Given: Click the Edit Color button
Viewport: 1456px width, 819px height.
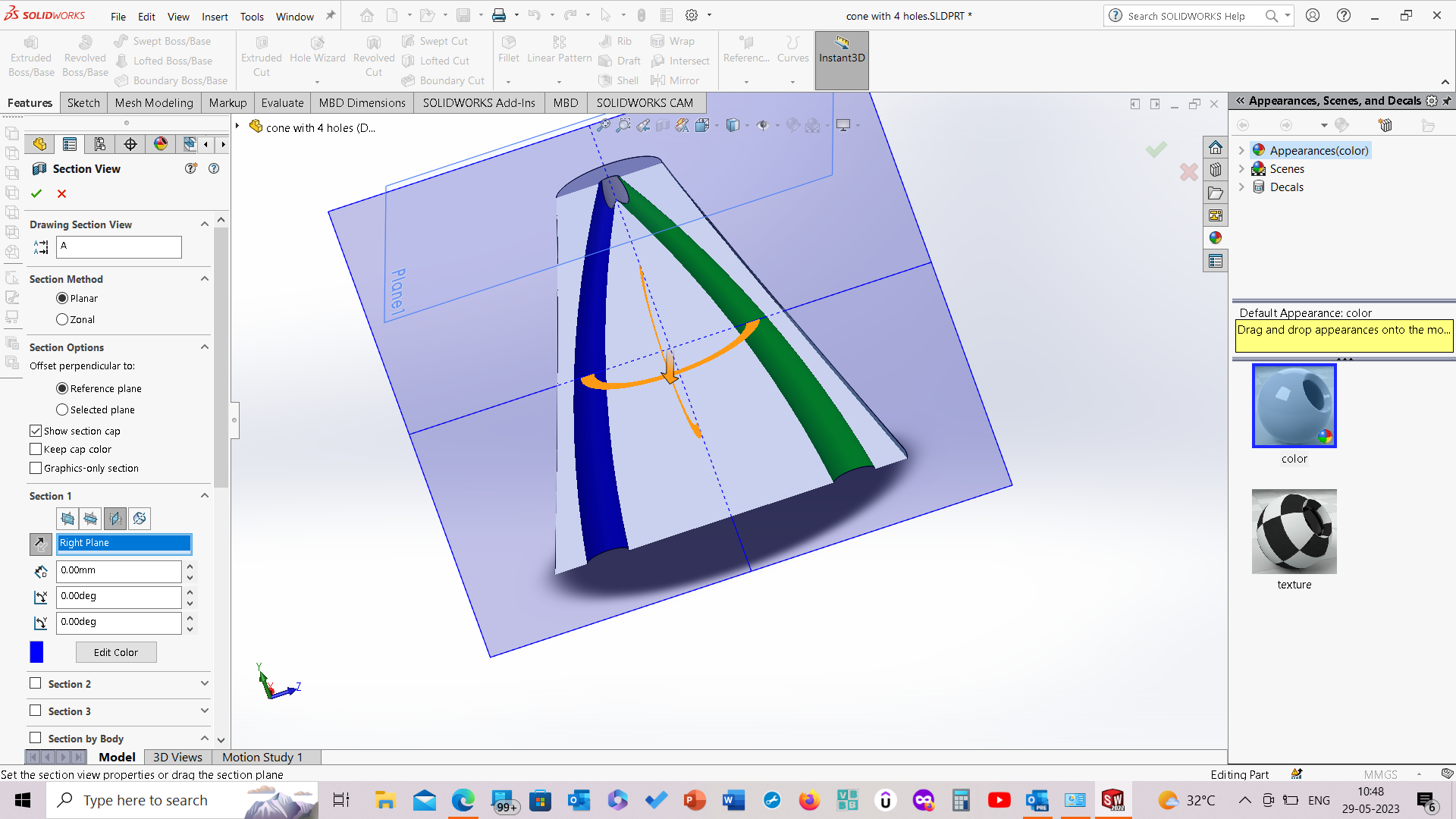Looking at the screenshot, I should 116,652.
